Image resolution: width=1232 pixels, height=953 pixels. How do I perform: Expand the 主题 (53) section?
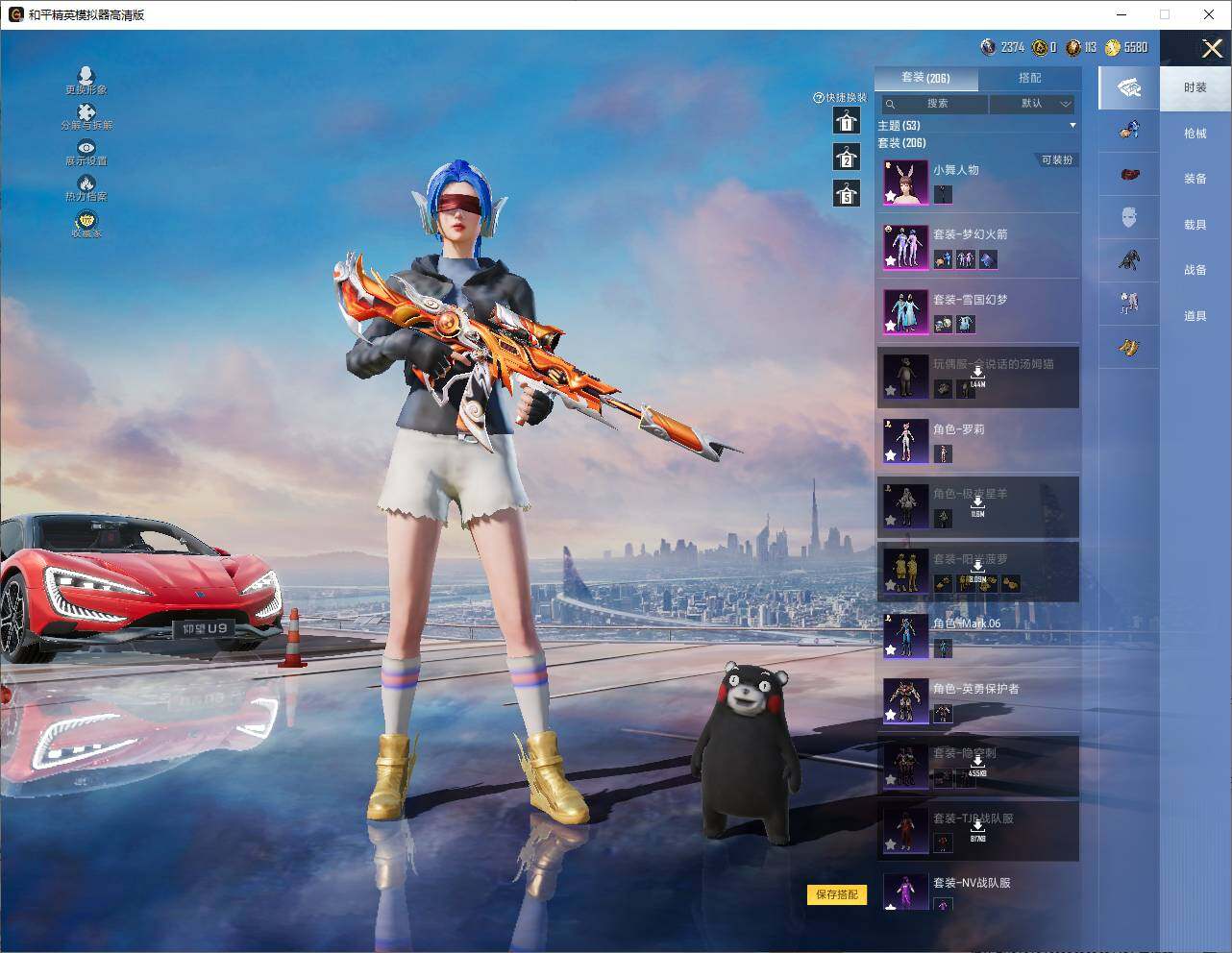point(976,126)
